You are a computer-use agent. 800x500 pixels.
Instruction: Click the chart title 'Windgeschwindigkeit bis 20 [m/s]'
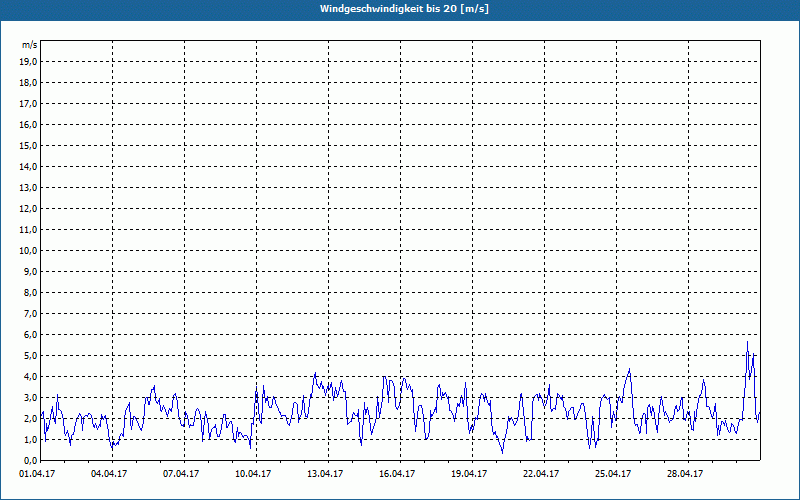click(x=404, y=9)
